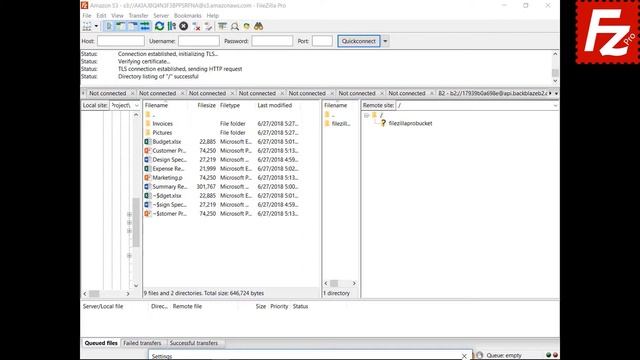Open the View menu

tap(117, 16)
